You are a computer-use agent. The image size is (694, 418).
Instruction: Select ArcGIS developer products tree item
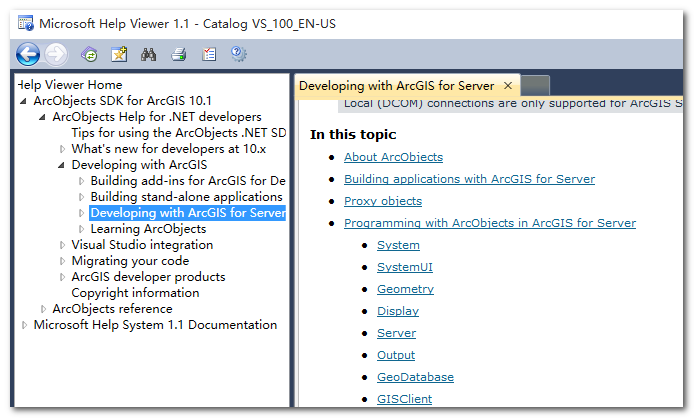pyautogui.click(x=148, y=277)
